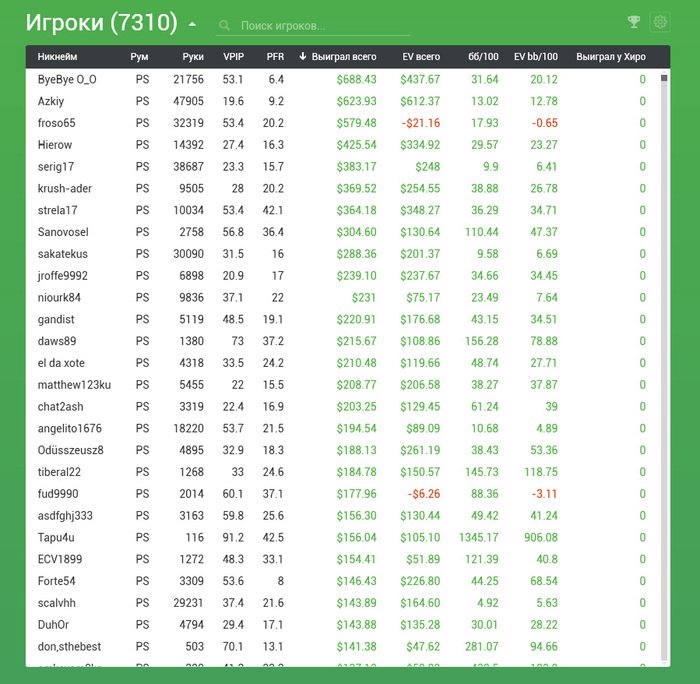Sort by the EV bb/100 column header
The height and width of the screenshot is (684, 700).
(535, 57)
